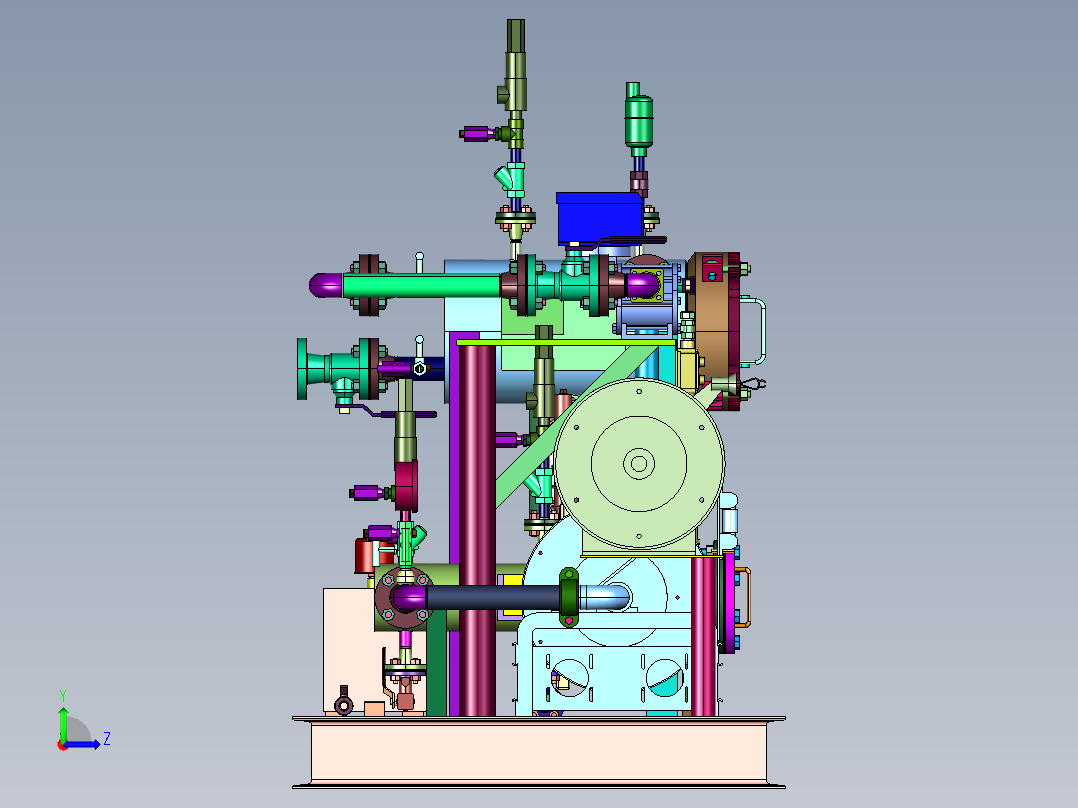Select the large teal flange on far left
The height and width of the screenshot is (808, 1078).
pos(302,369)
